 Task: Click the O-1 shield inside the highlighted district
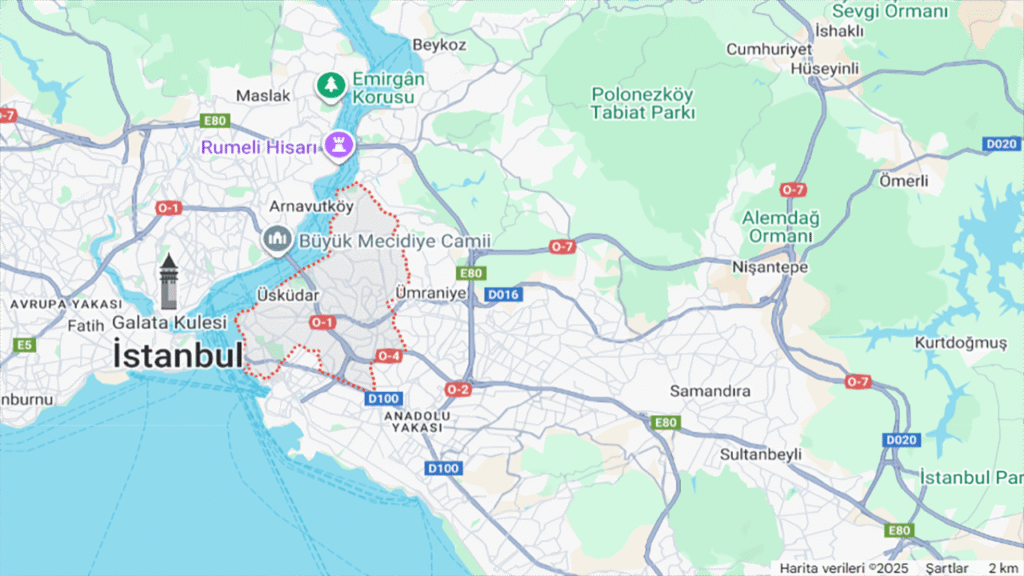[322, 322]
